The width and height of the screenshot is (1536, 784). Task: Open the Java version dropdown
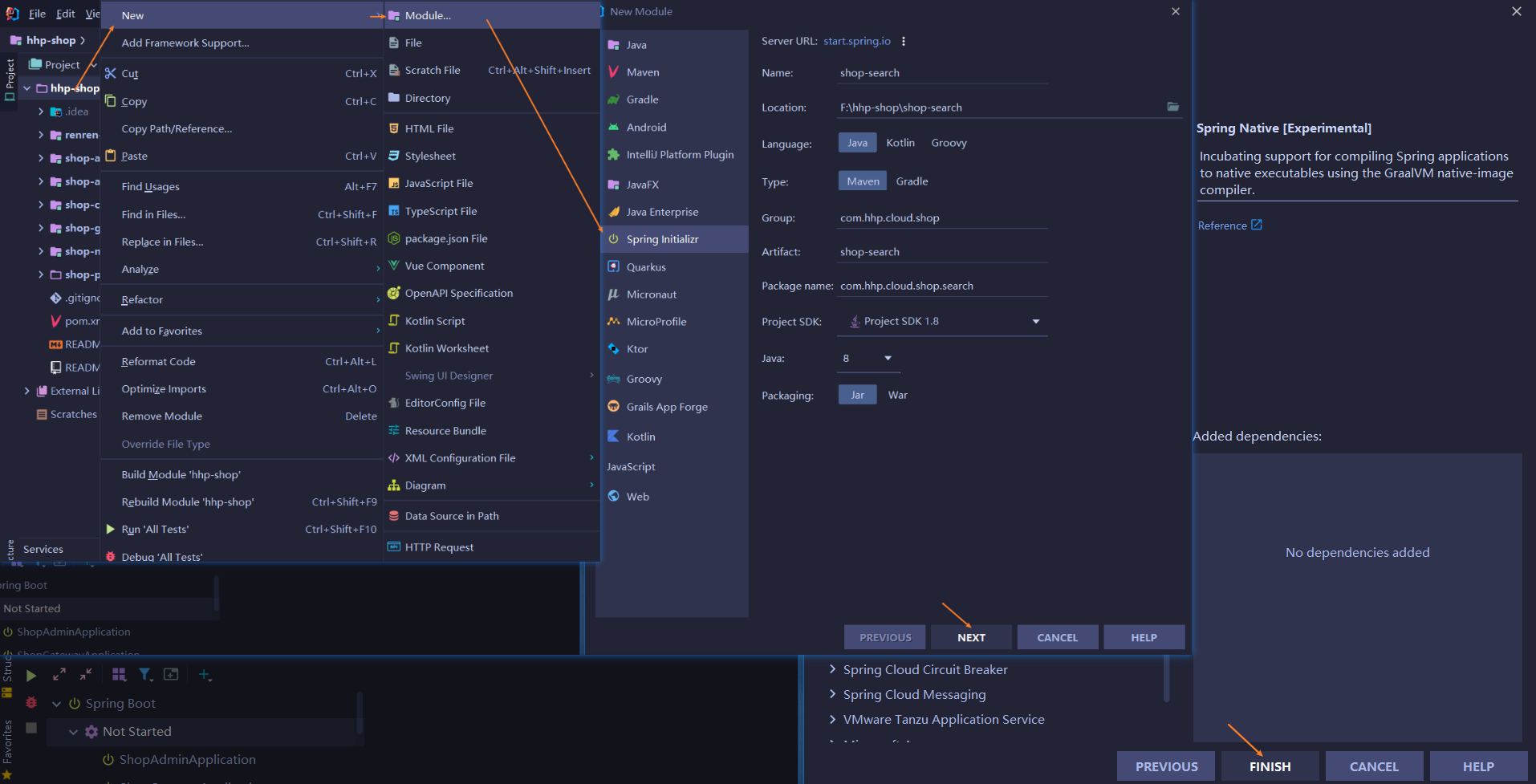pyautogui.click(x=868, y=358)
